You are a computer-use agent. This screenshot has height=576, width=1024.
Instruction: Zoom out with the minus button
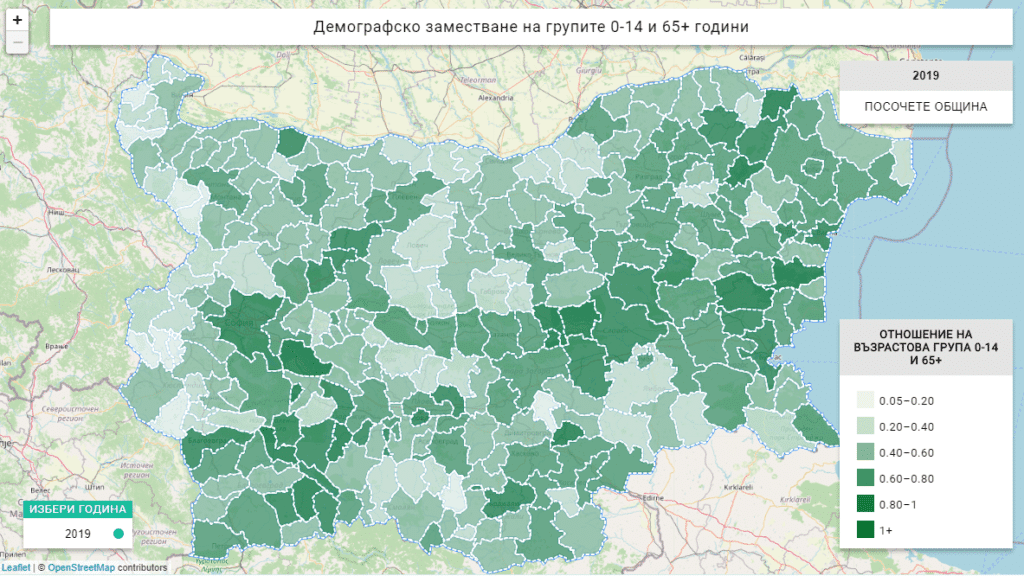[17, 42]
